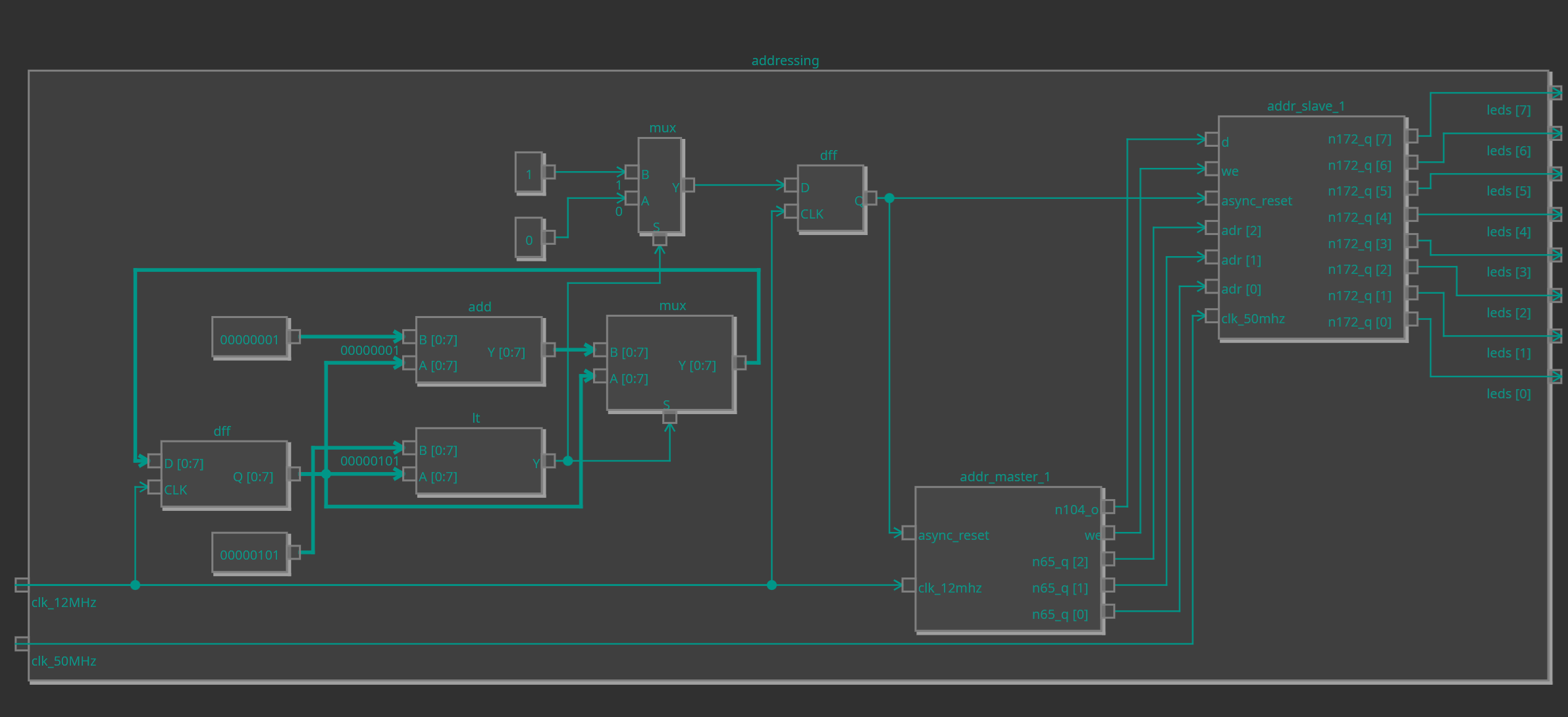Select the 8-bit dff register block

tap(224, 474)
